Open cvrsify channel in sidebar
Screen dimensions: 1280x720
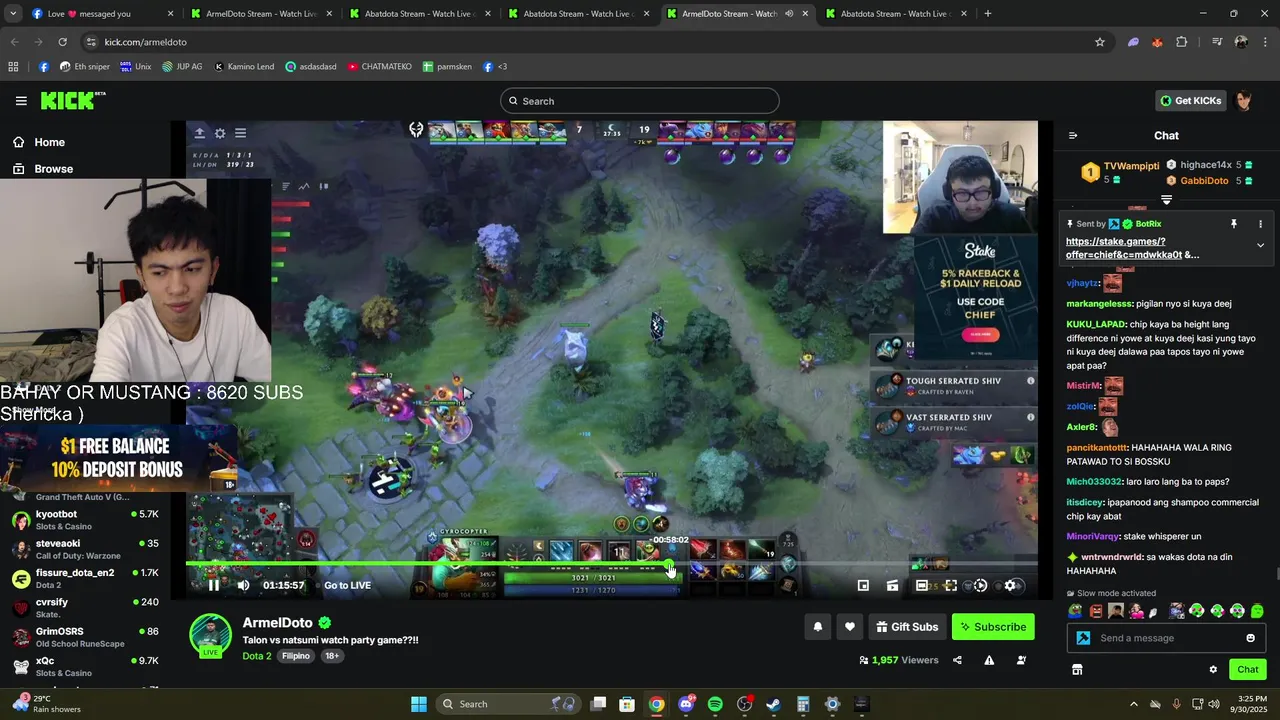(85, 607)
